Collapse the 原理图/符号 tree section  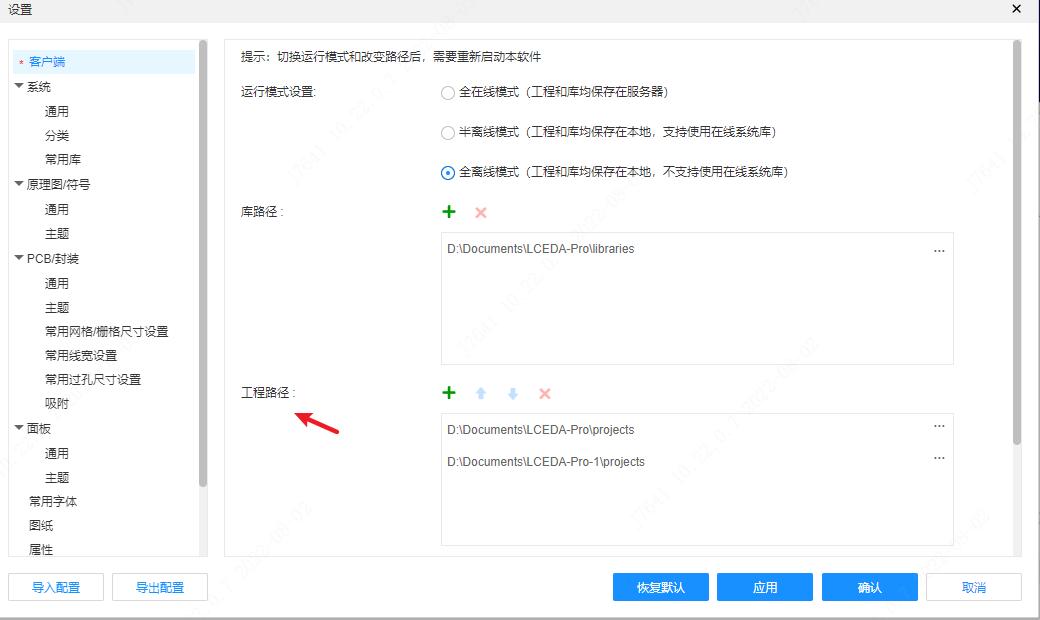pos(19,184)
